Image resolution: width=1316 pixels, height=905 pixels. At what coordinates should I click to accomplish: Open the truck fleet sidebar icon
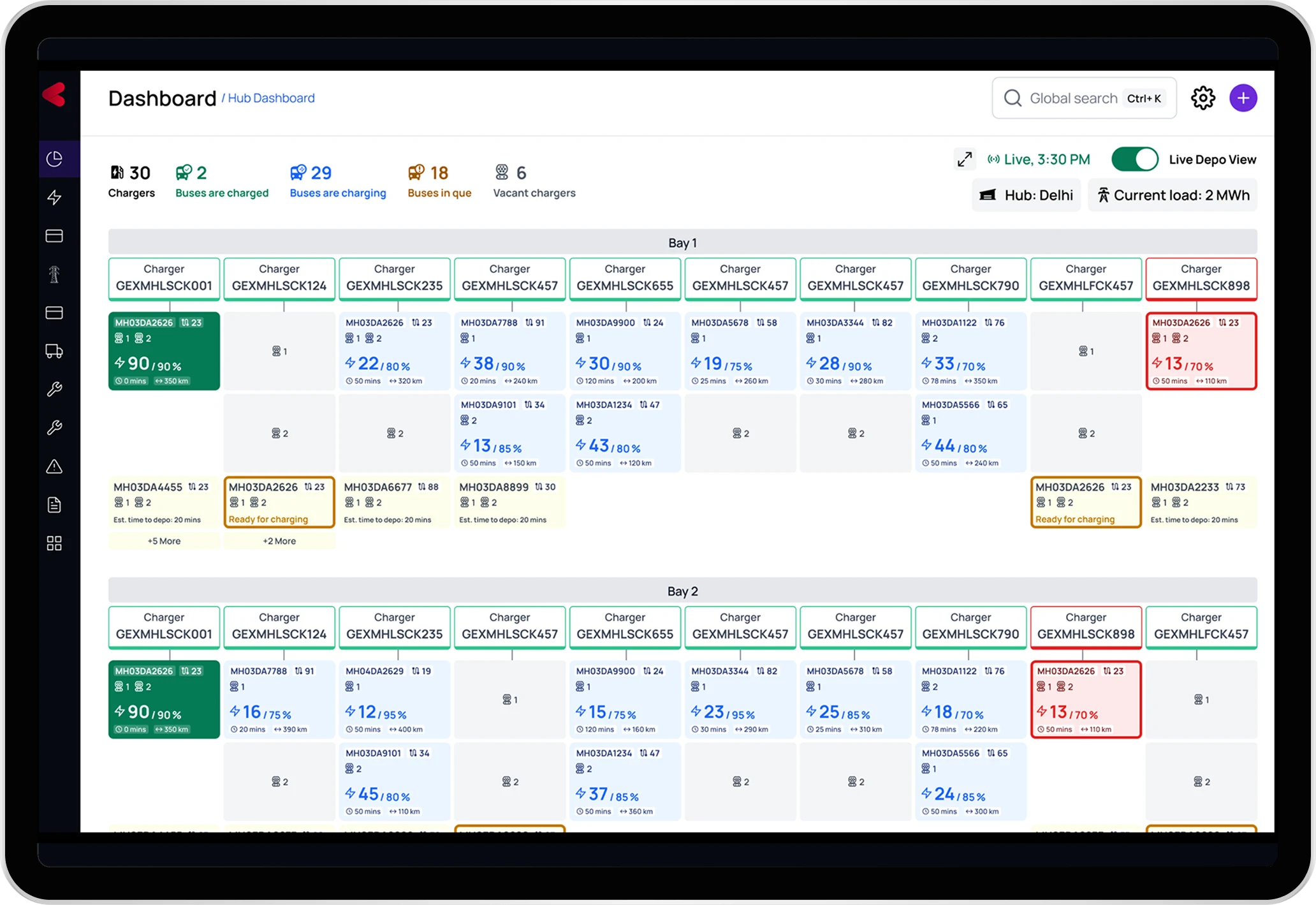pos(55,351)
